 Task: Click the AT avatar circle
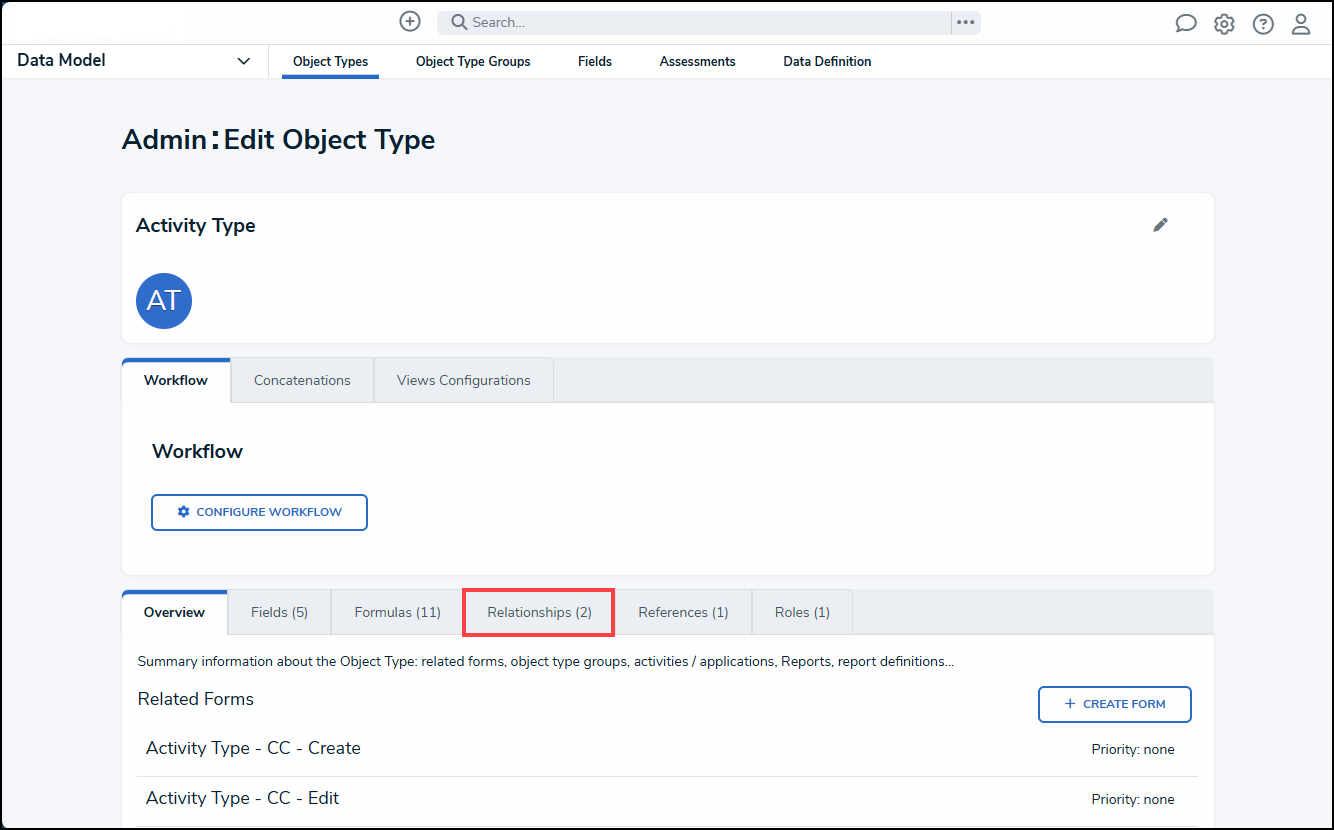pos(164,300)
